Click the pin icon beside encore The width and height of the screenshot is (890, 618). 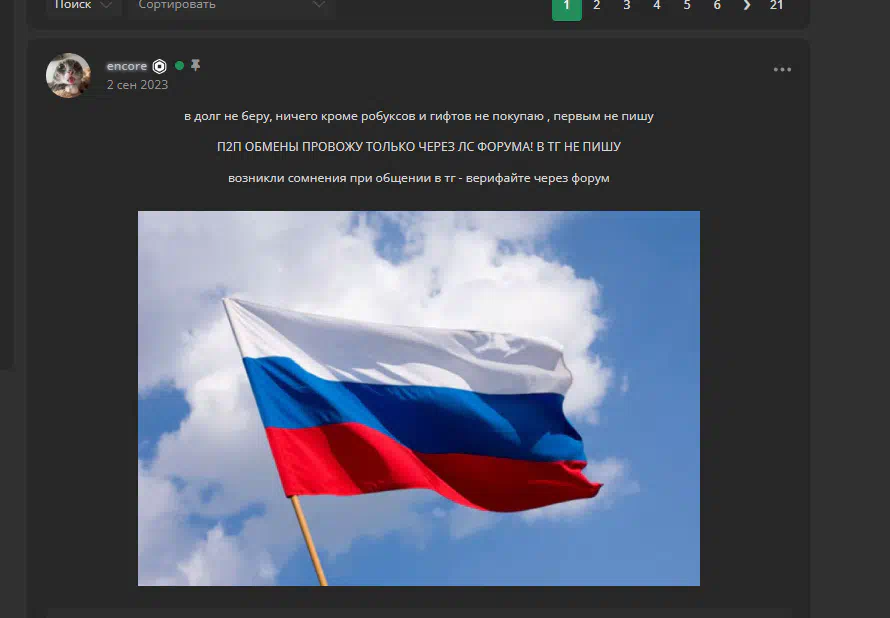point(195,65)
